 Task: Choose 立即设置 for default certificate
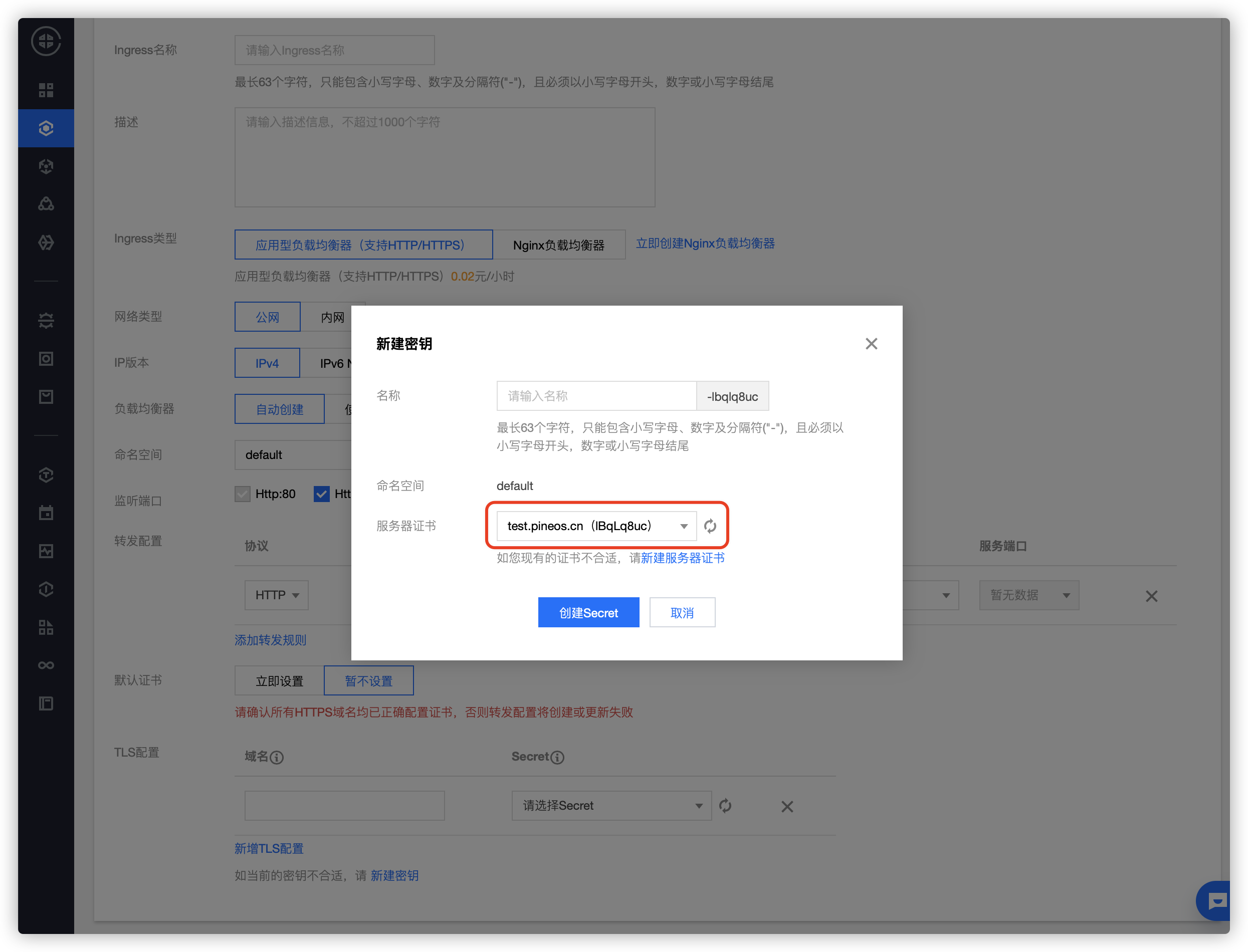click(279, 681)
